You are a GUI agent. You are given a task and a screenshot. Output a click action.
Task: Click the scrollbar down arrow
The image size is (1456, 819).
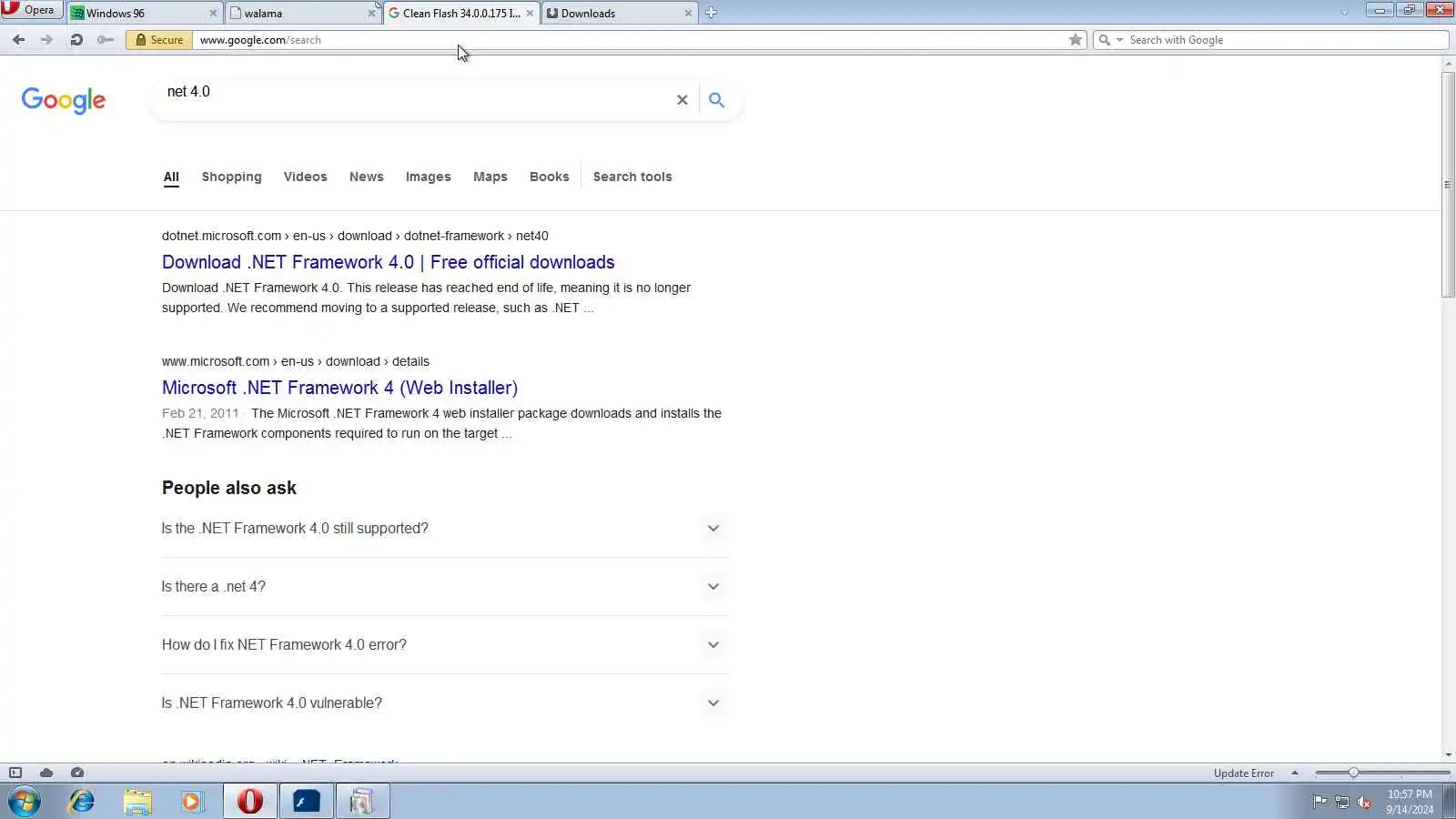pos(1448,755)
